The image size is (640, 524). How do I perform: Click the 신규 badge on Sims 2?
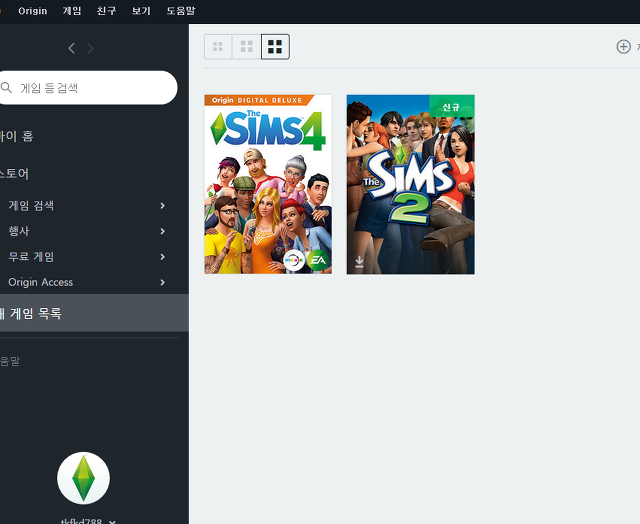tap(452, 107)
